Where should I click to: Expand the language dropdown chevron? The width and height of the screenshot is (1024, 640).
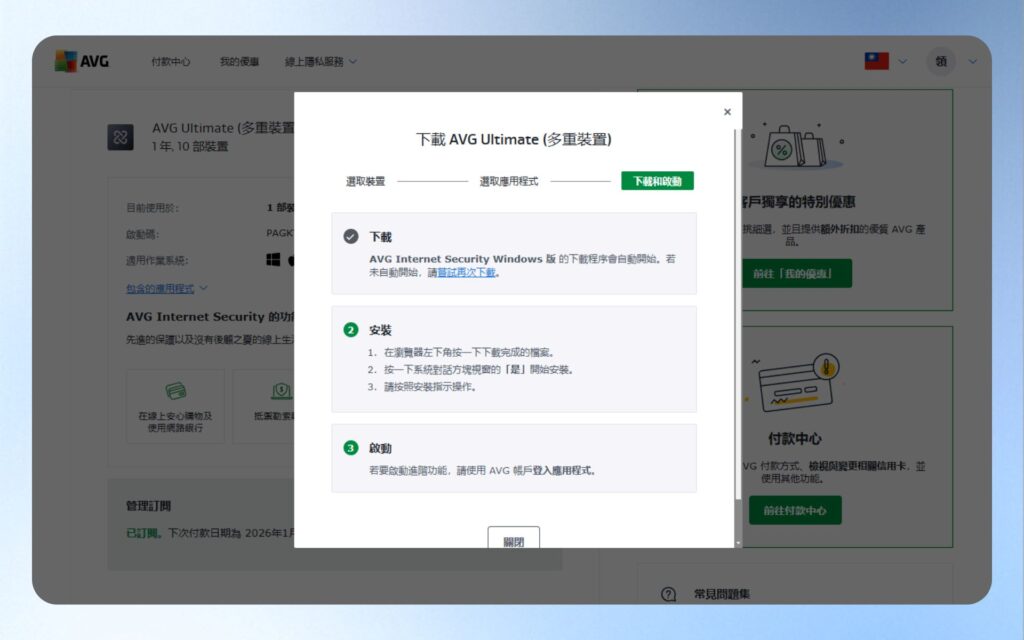pyautogui.click(x=903, y=61)
